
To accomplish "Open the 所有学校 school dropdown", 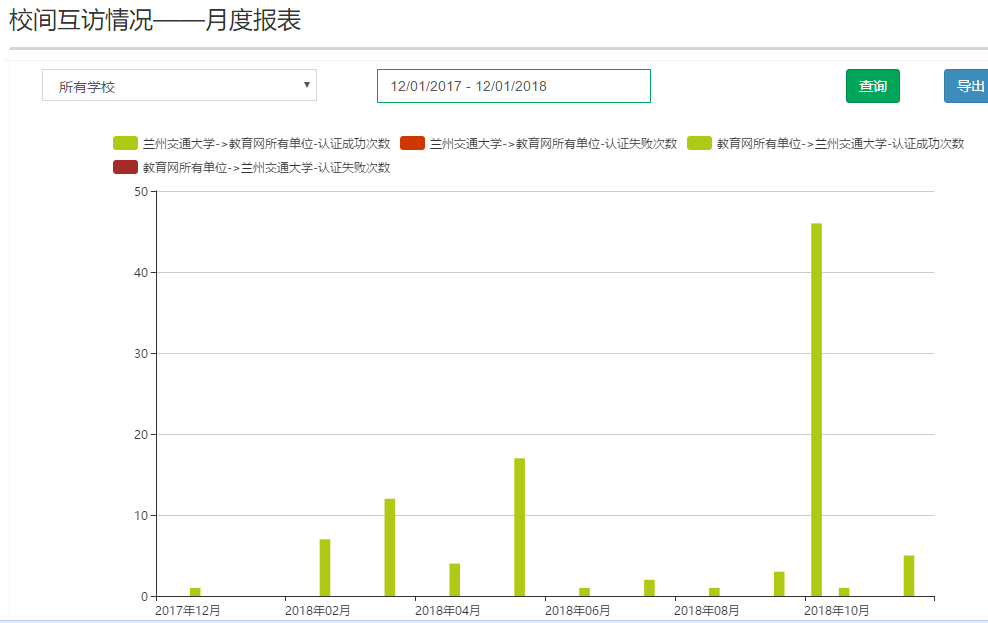I will click(179, 86).
